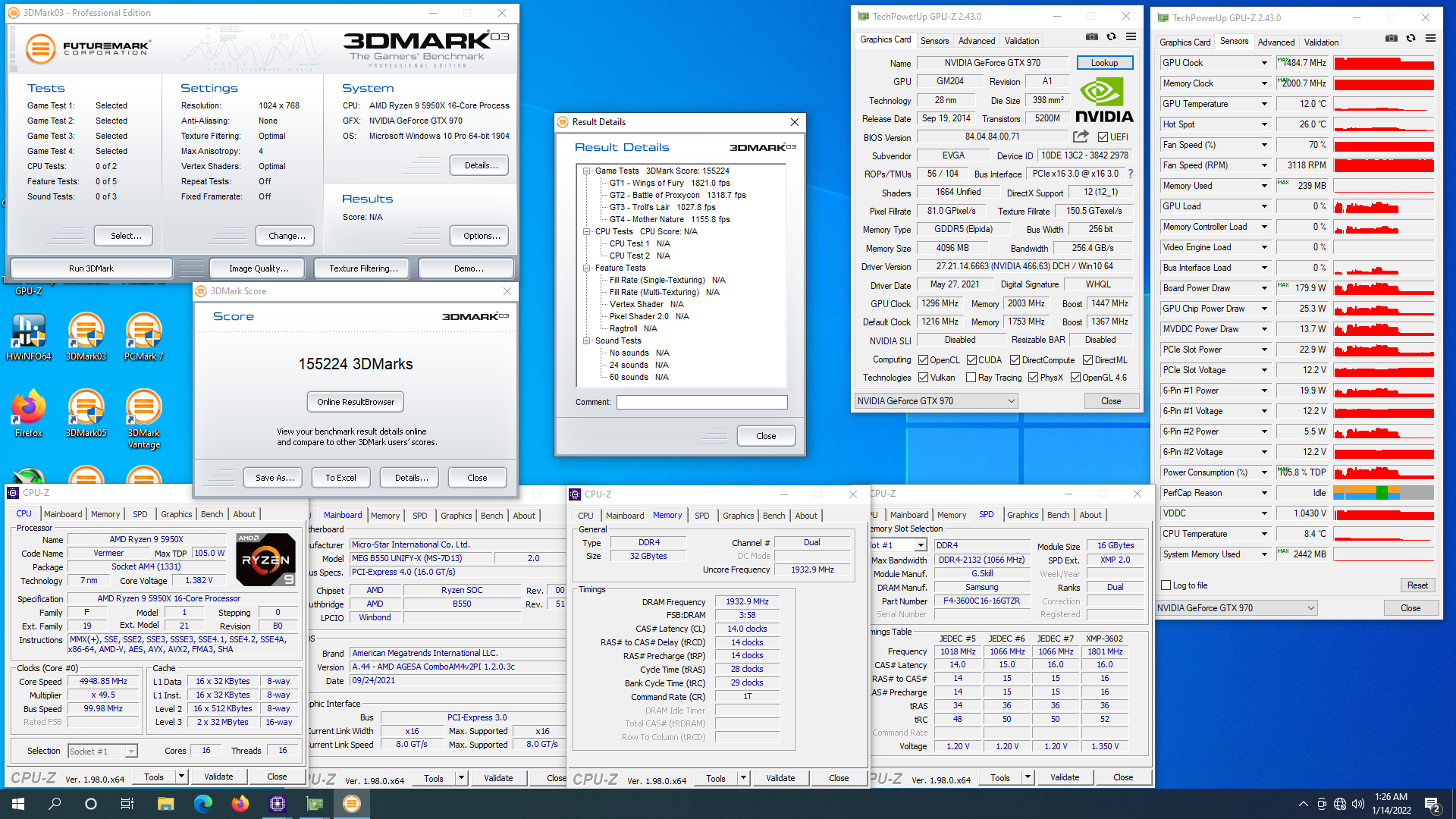The width and height of the screenshot is (1456, 819).
Task: Click Run 3DMark button
Action: click(x=91, y=268)
